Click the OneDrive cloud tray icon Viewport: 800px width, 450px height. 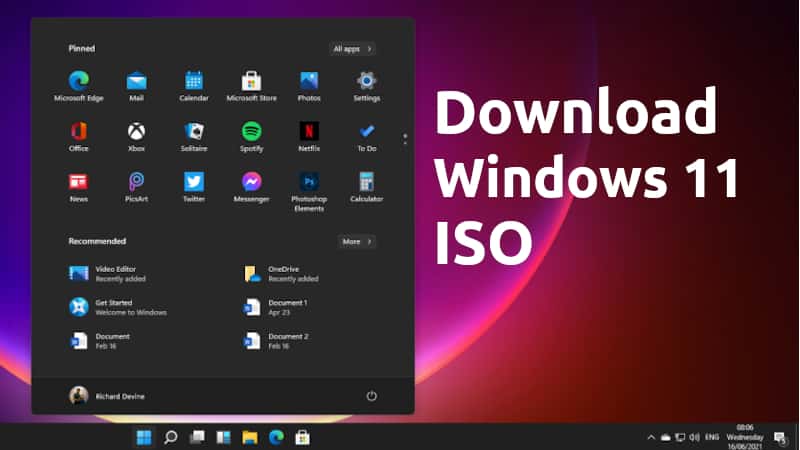point(665,437)
